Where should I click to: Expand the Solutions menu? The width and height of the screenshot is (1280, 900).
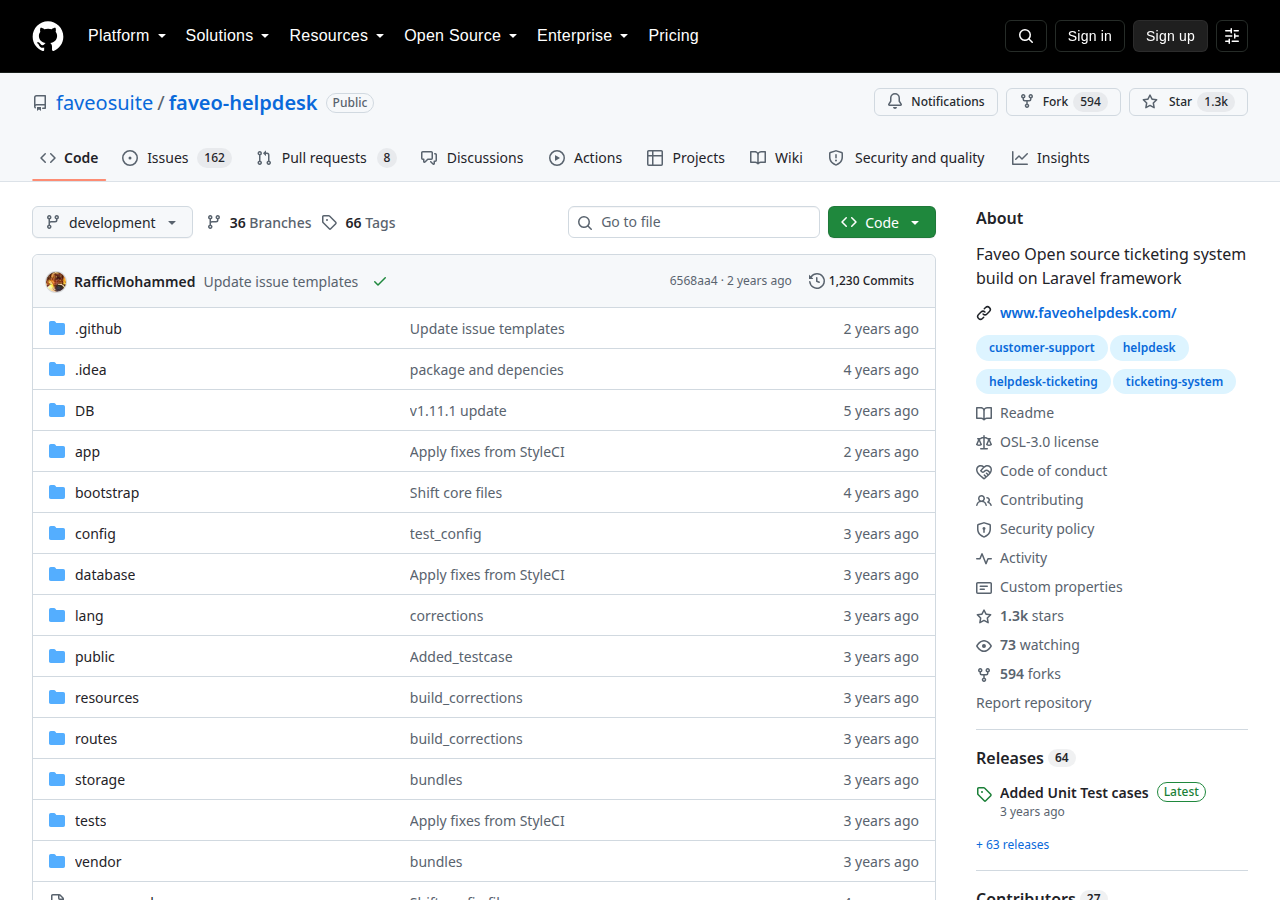click(227, 36)
